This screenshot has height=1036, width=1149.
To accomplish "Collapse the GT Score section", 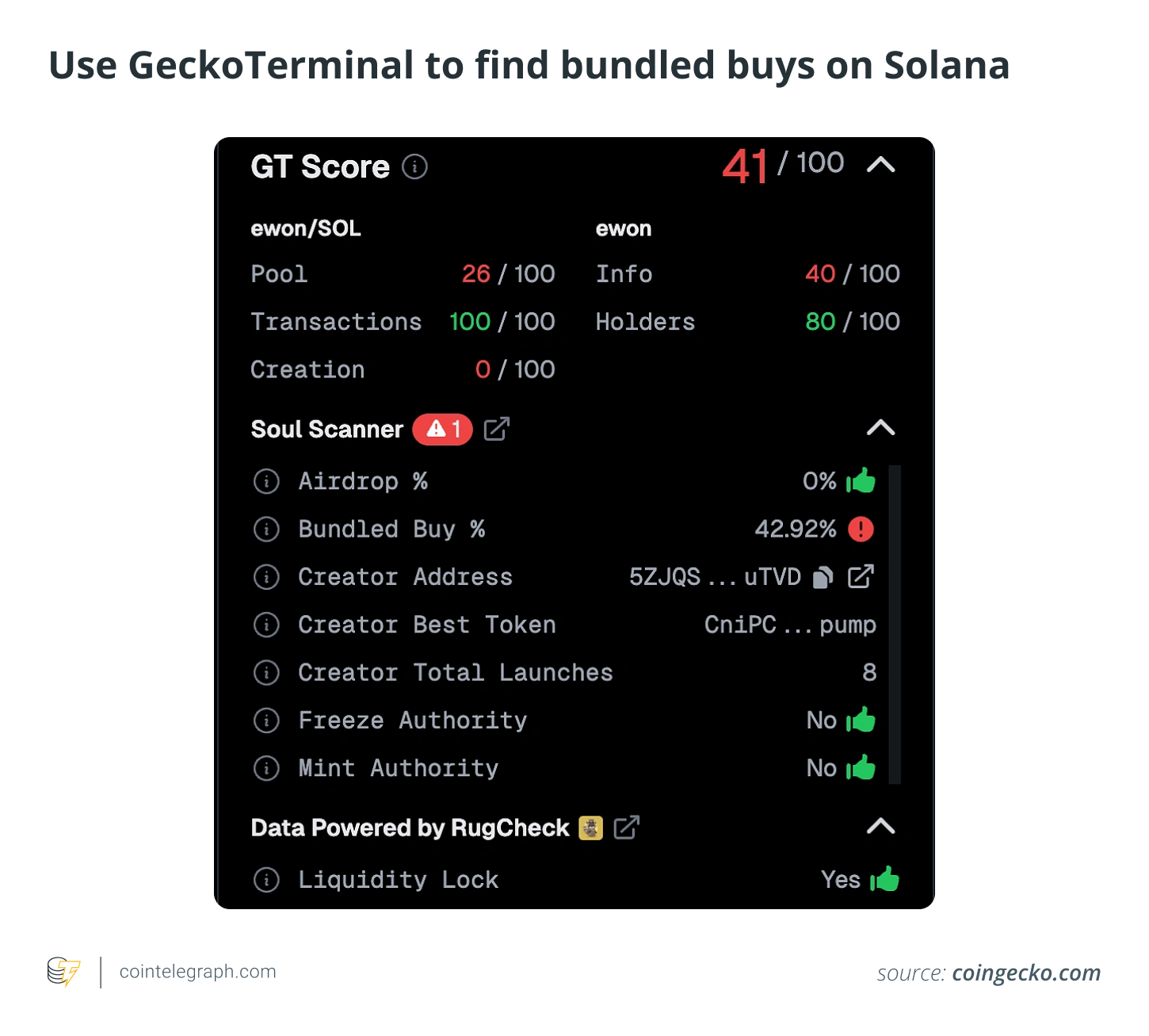I will (882, 166).
